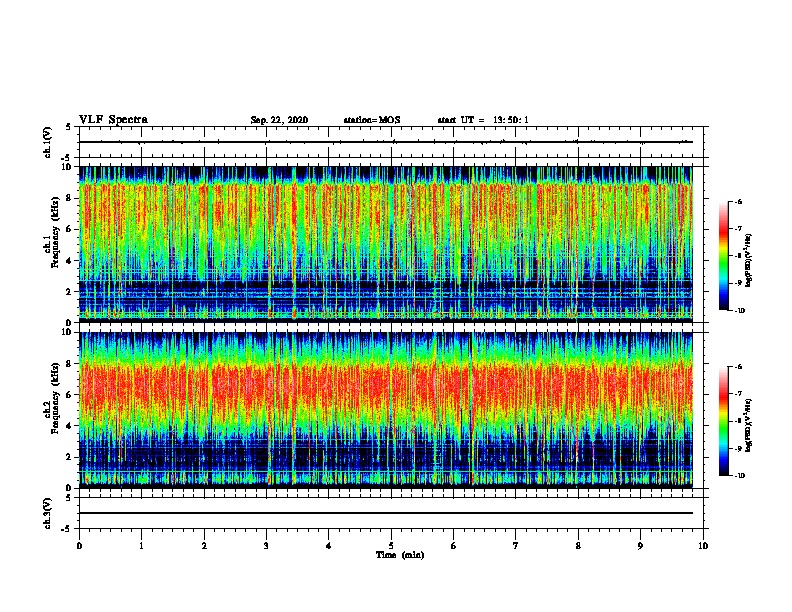Click the ch.2 spectrogram plot area
This screenshot has height=612, width=792.
(x=386, y=410)
